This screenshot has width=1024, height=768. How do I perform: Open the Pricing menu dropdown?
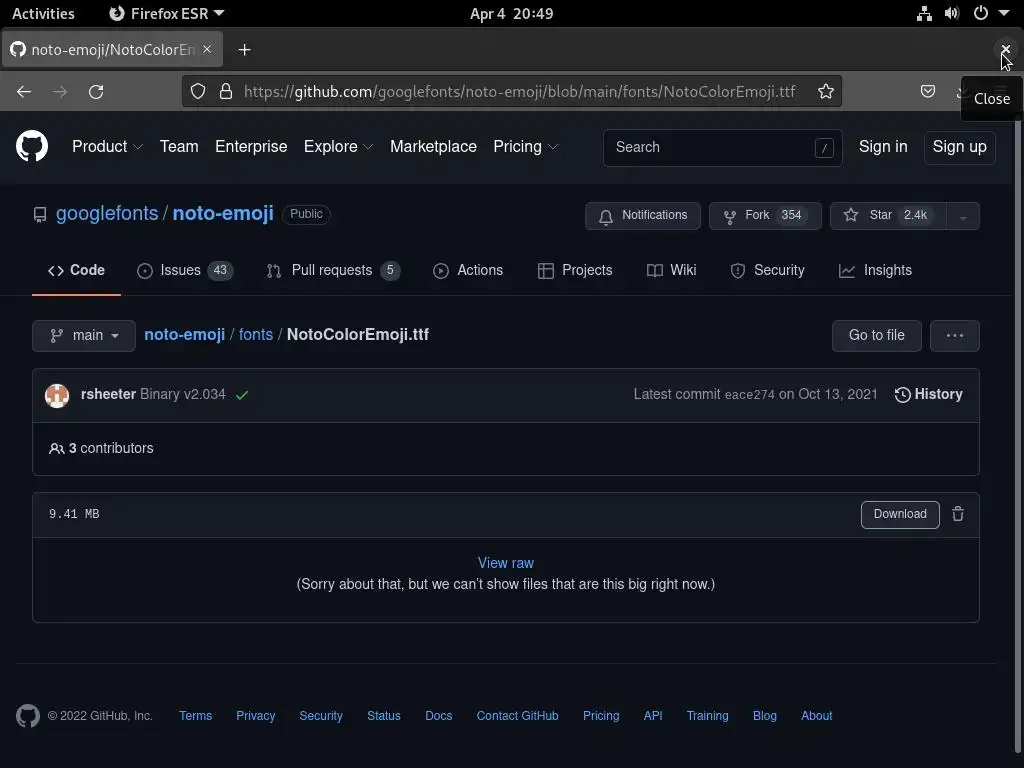(x=526, y=146)
